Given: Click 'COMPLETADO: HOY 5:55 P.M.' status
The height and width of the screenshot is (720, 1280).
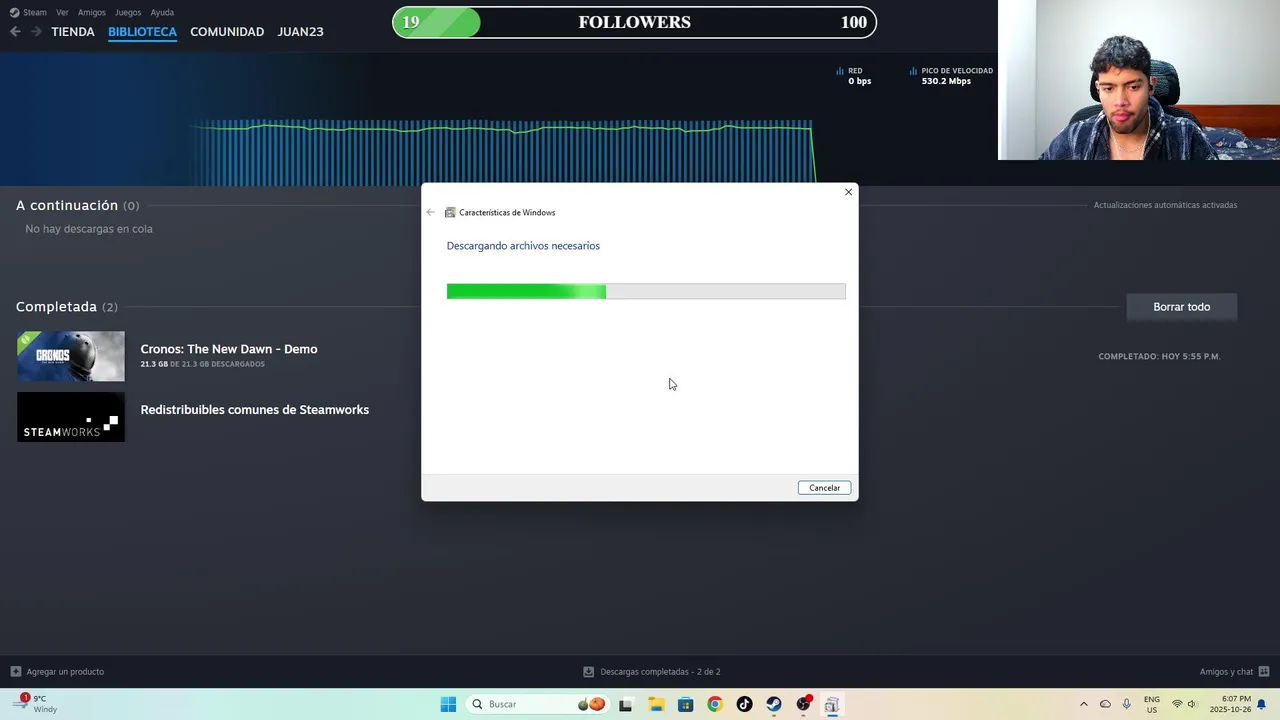Looking at the screenshot, I should (1159, 356).
